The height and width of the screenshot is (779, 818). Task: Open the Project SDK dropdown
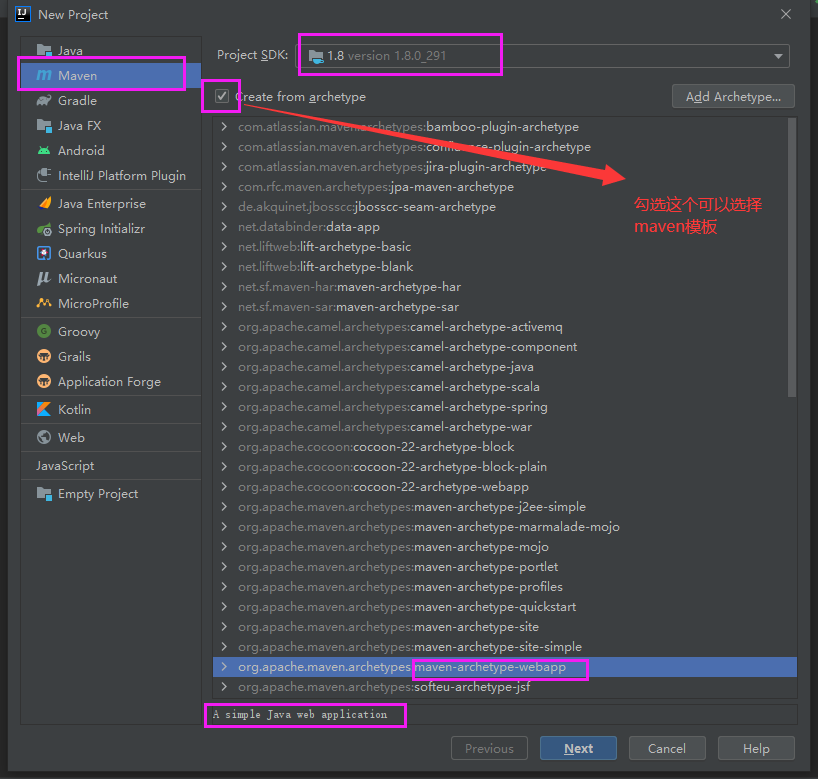[778, 56]
